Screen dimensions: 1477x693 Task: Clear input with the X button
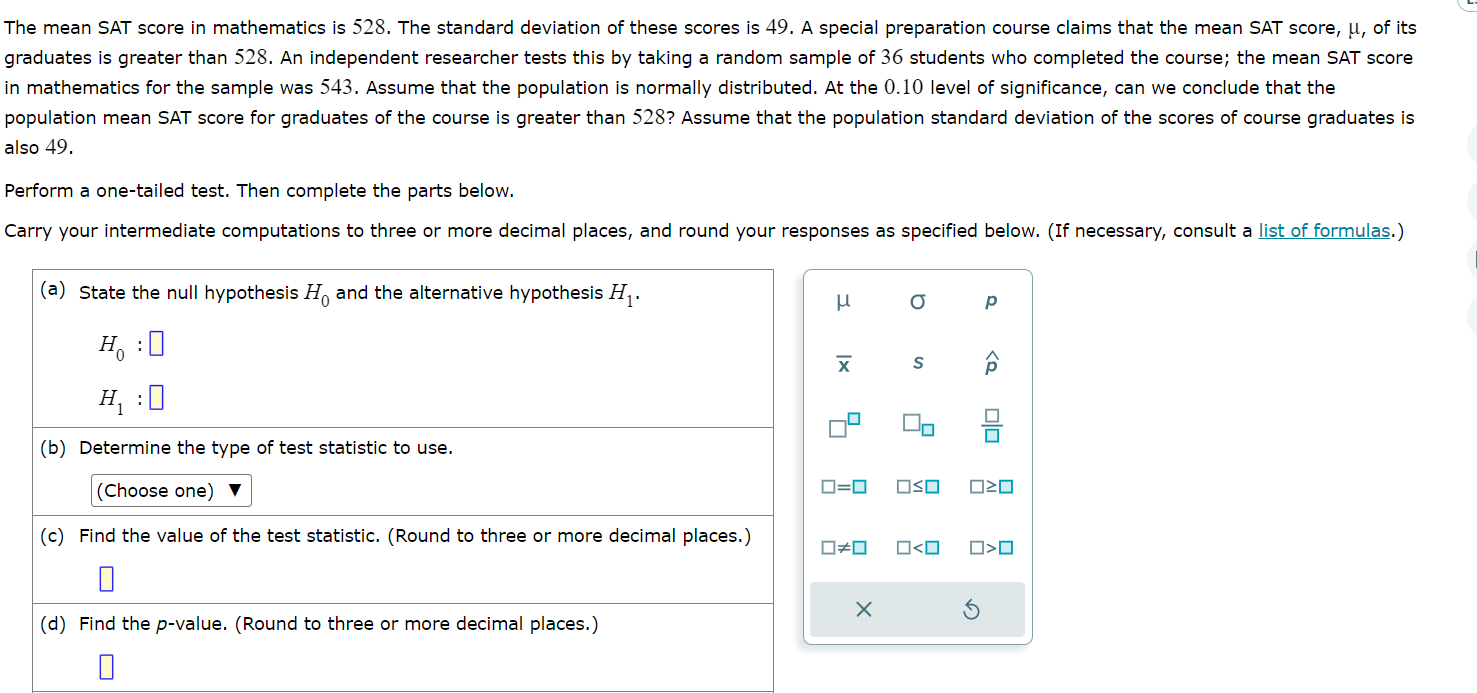[x=862, y=609]
